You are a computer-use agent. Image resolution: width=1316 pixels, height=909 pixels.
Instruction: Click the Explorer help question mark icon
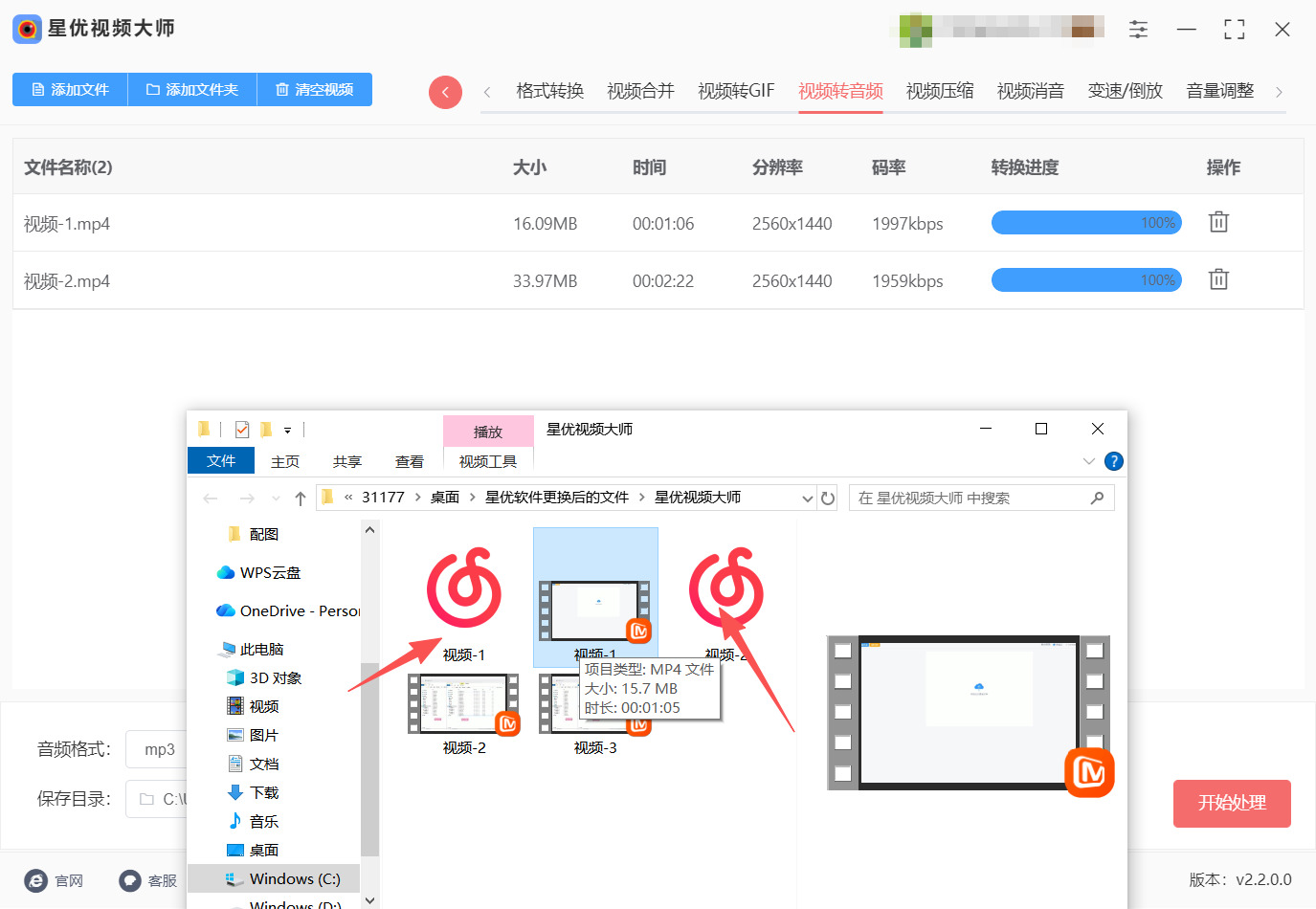(1114, 461)
